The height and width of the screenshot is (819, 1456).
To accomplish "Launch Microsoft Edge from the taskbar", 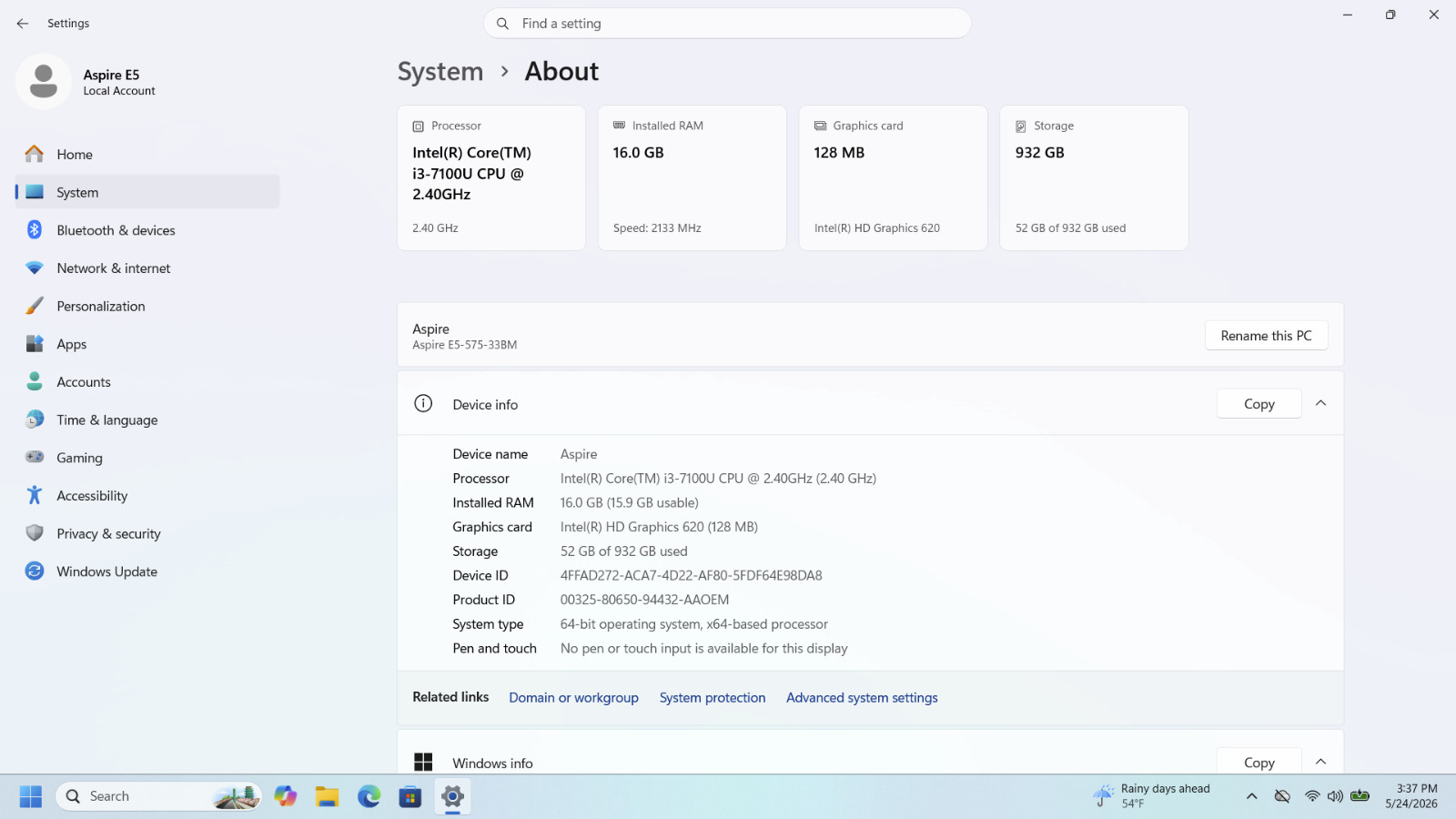I will (369, 796).
